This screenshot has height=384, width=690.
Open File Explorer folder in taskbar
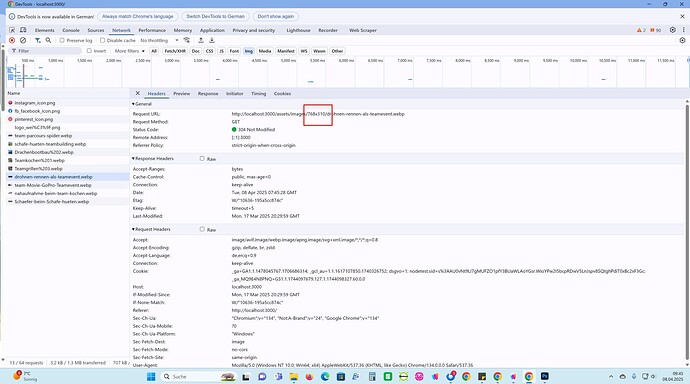point(294,377)
